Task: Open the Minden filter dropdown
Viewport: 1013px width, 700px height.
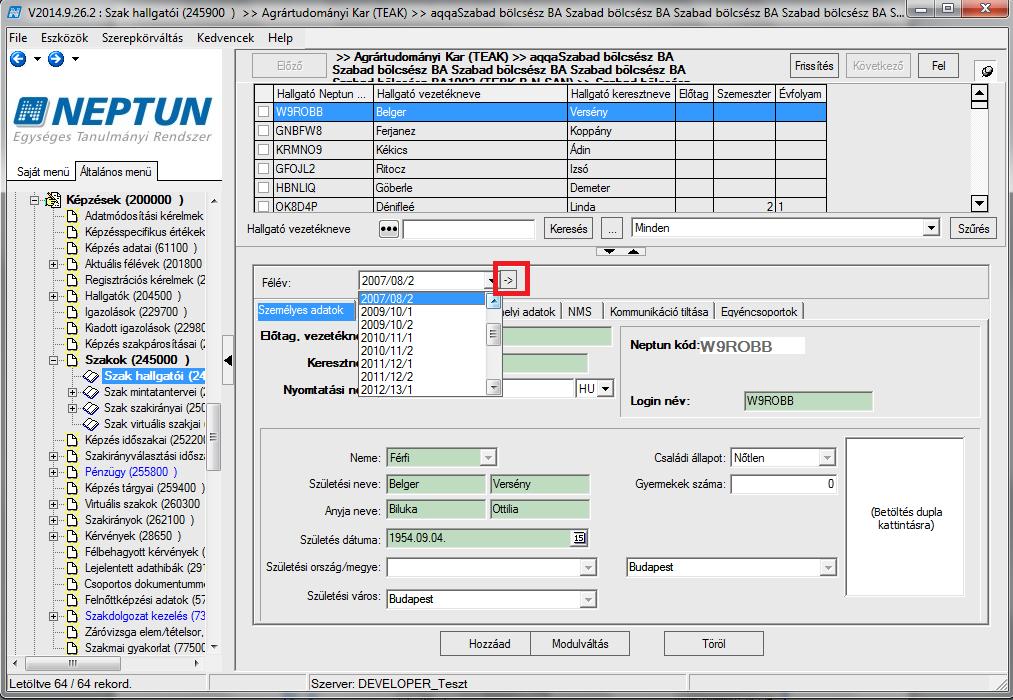Action: point(930,228)
